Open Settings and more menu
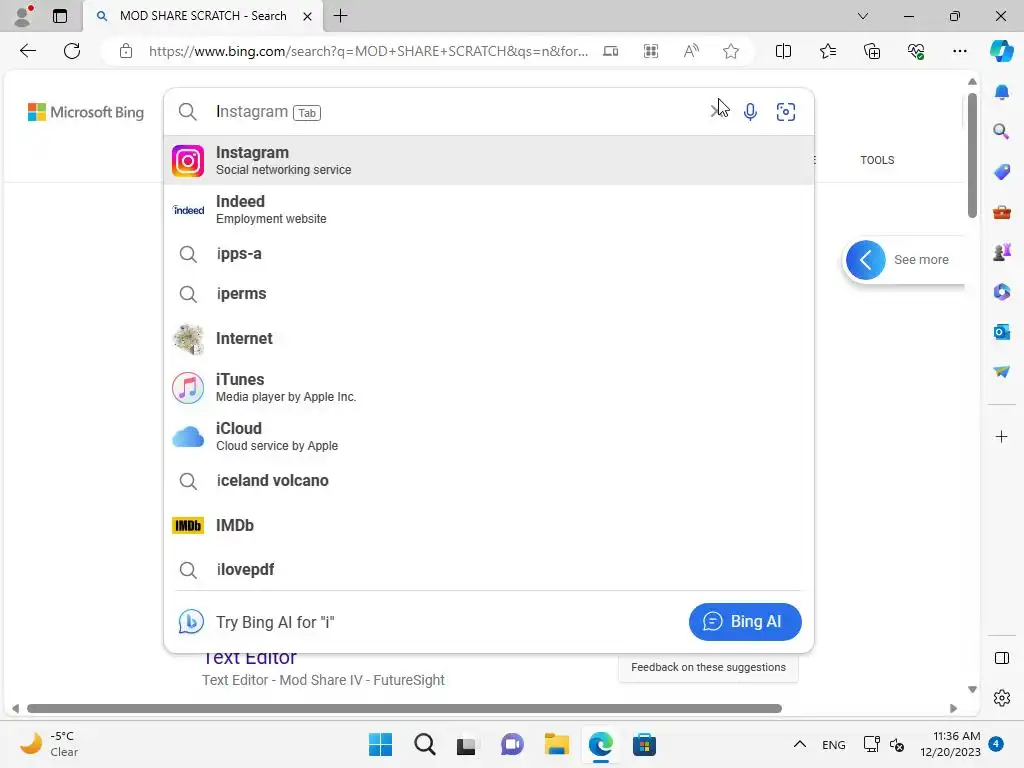Image resolution: width=1024 pixels, height=768 pixels. point(959,51)
